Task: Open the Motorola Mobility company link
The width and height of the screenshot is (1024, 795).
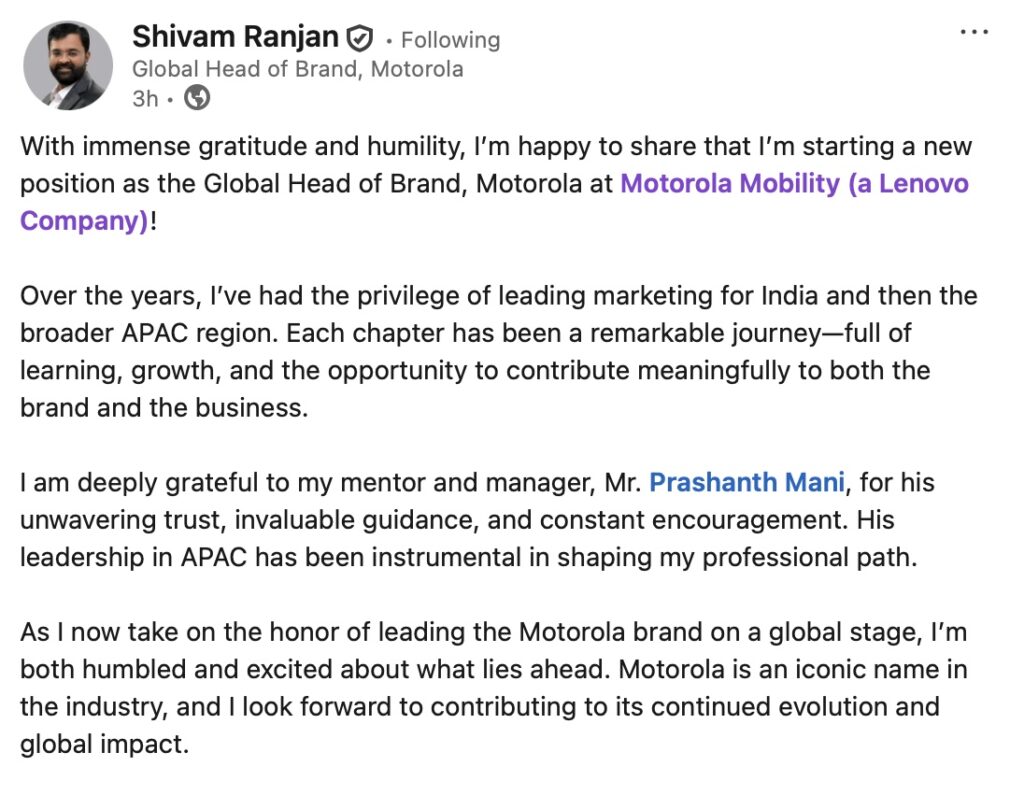Action: (794, 184)
